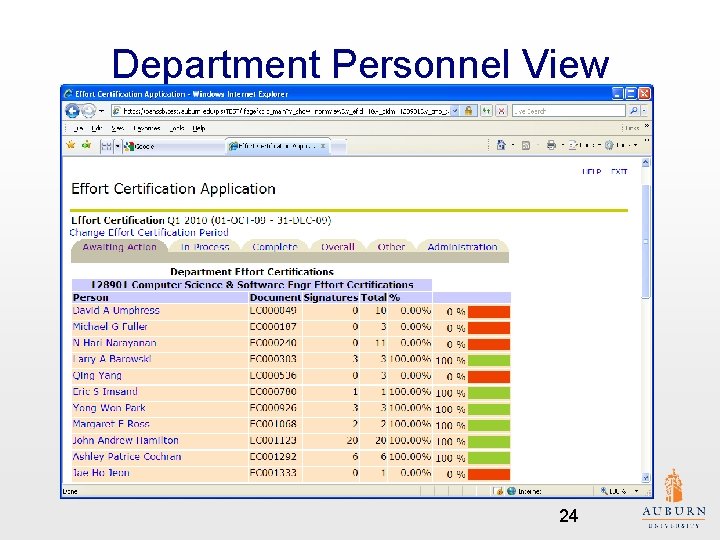This screenshot has height=540, width=720.
Task: Open David A Umphress's record
Action: click(x=116, y=311)
